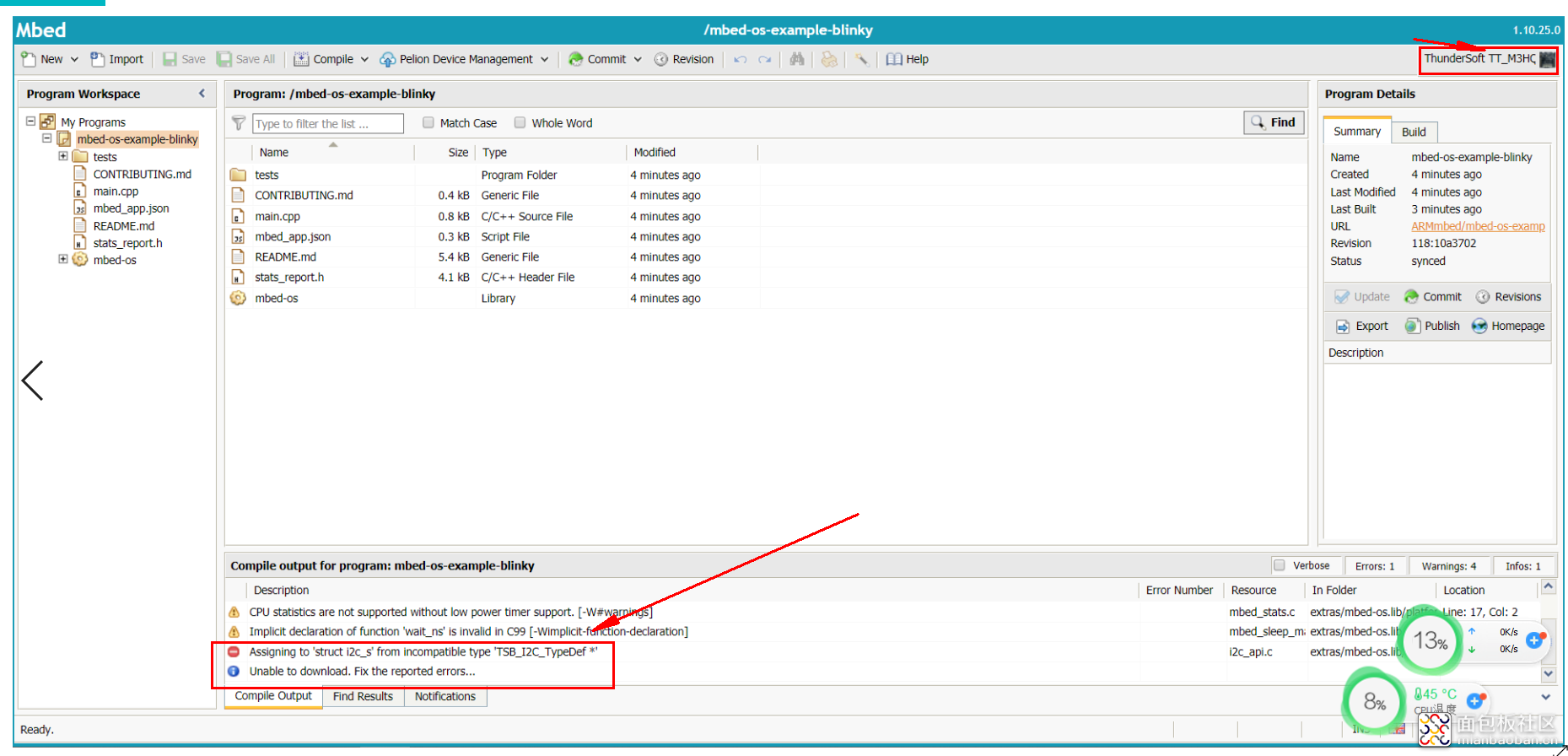
Task: Open the Commit dropdown arrow in toolbar
Action: click(638, 59)
